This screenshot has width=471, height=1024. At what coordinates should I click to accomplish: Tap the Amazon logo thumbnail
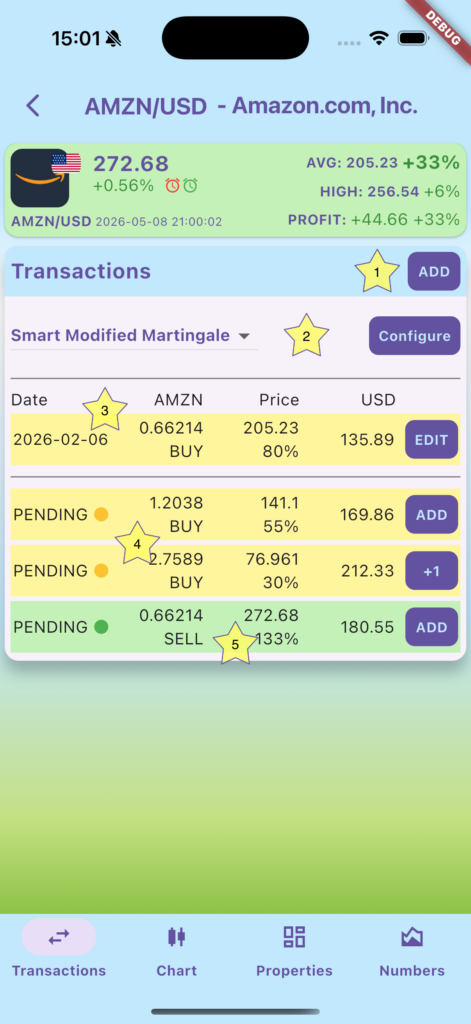pyautogui.click(x=40, y=178)
